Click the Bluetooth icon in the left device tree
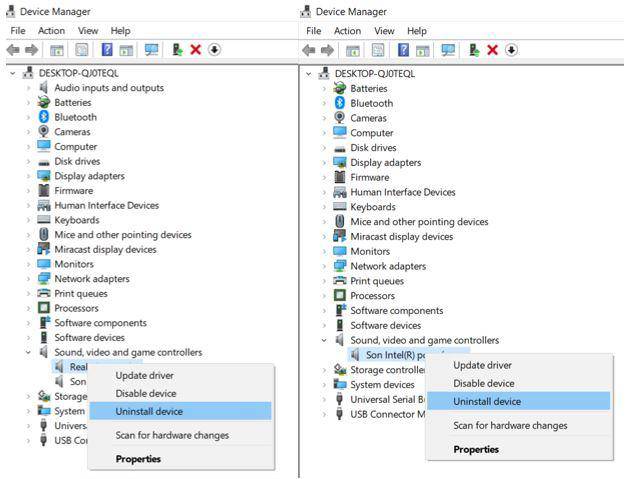Screen dimensions: 625x479 click(x=44, y=117)
